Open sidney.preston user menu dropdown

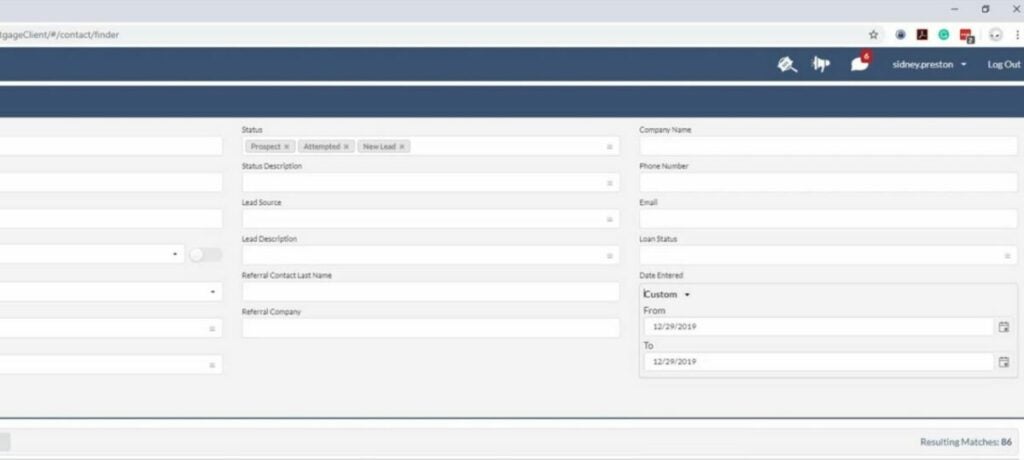[929, 65]
